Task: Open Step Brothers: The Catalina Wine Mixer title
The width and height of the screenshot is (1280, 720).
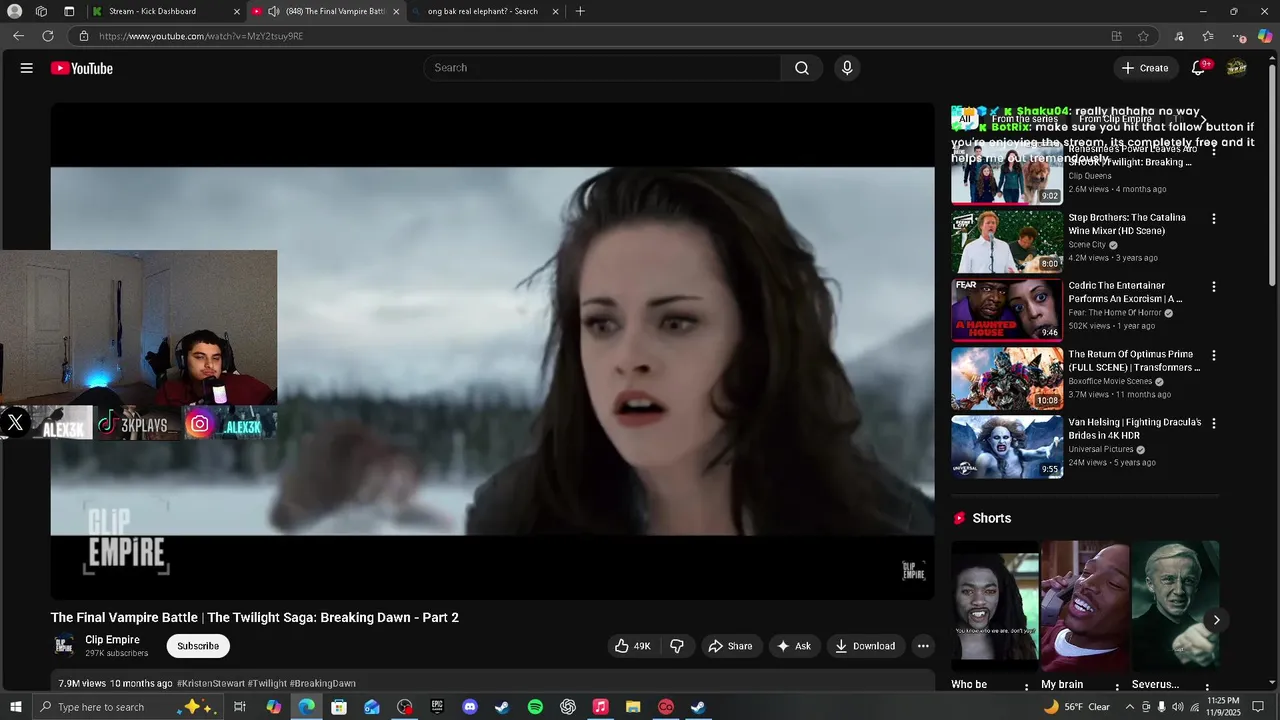Action: [1127, 224]
